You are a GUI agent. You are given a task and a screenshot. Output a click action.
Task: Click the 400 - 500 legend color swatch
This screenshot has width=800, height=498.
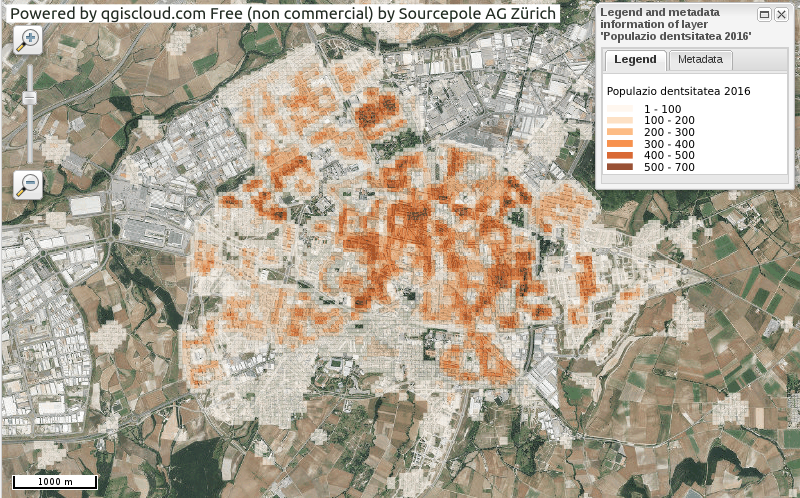click(620, 155)
